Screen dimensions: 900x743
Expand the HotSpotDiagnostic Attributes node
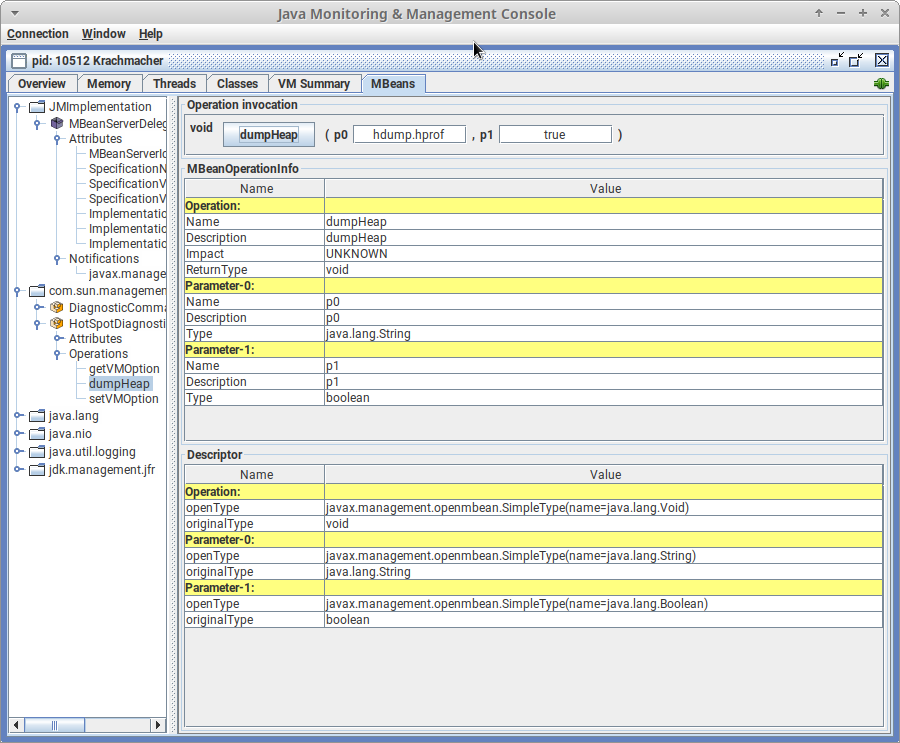(57, 339)
